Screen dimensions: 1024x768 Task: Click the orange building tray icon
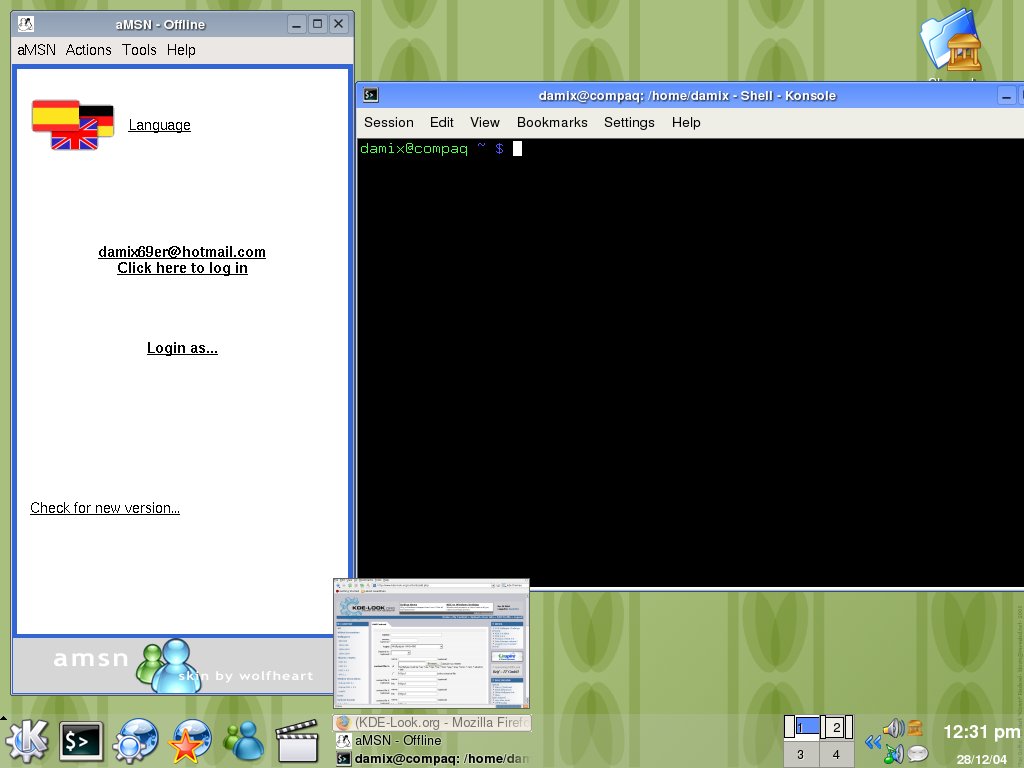(916, 727)
